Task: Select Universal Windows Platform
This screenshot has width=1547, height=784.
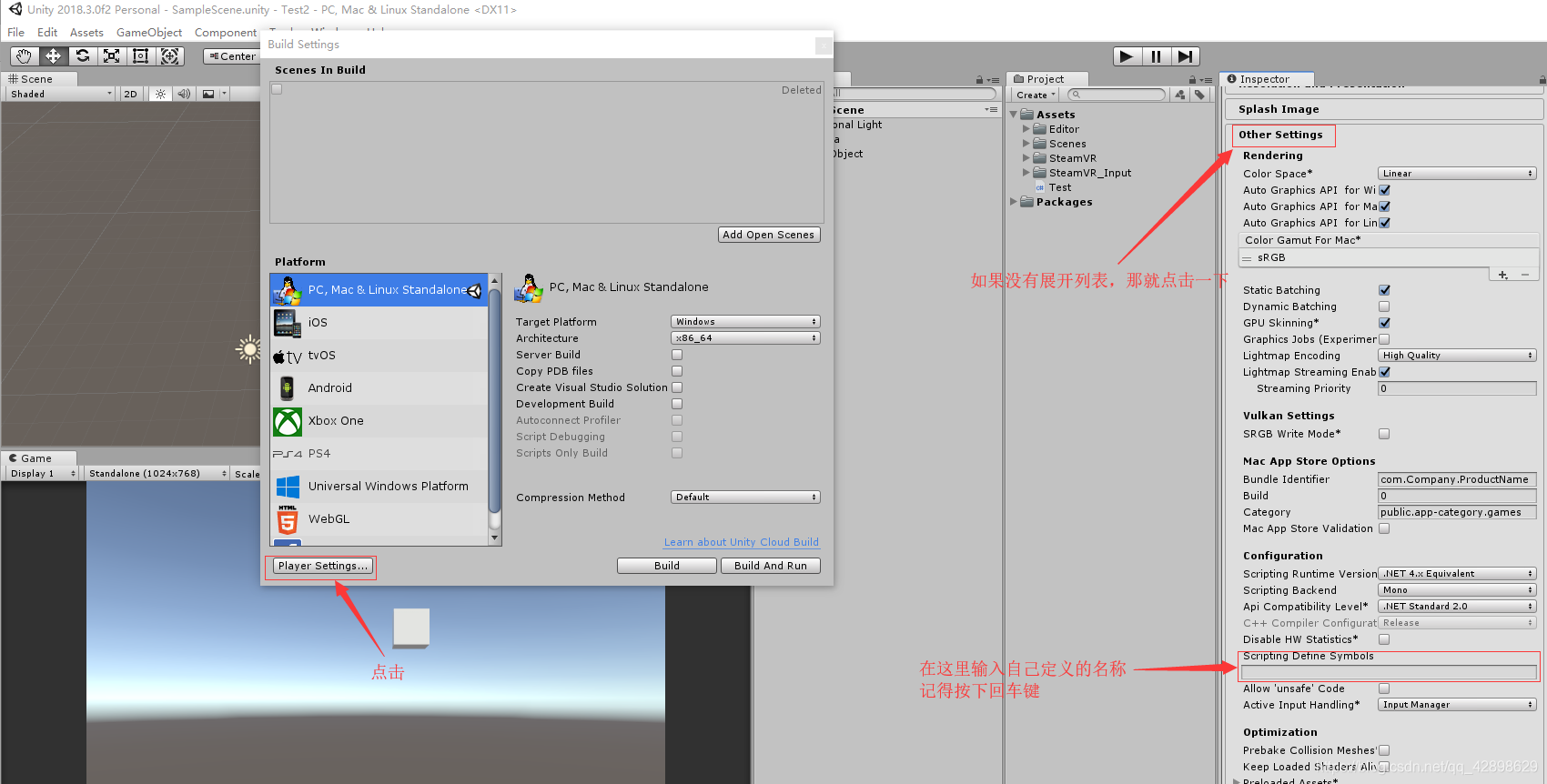Action: point(379,487)
